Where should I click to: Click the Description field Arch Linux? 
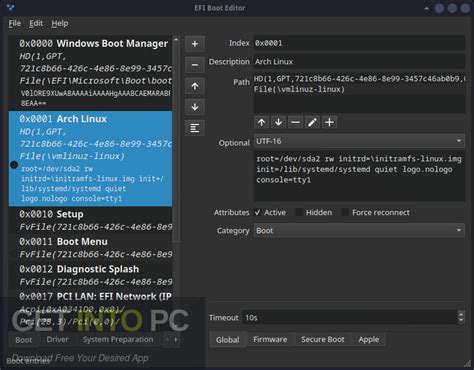click(359, 62)
